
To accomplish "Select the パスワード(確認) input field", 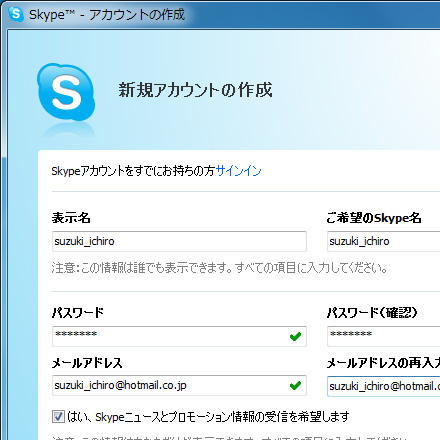I will pos(383,336).
